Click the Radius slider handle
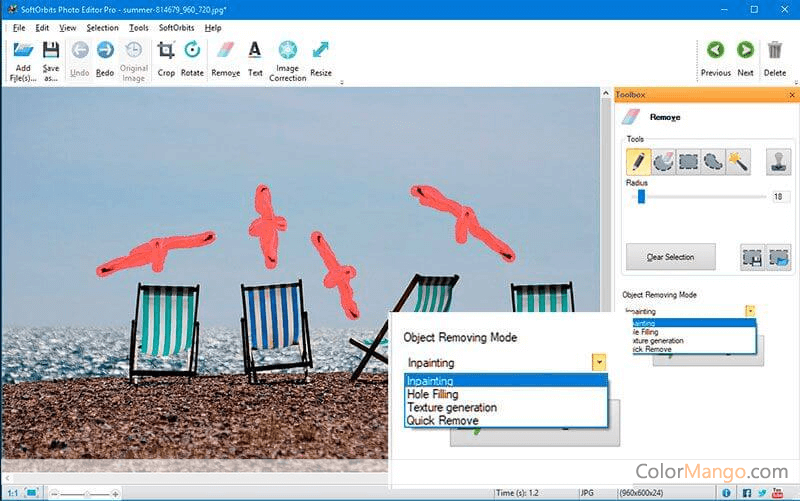Screen dimensions: 800x501 tap(641, 196)
